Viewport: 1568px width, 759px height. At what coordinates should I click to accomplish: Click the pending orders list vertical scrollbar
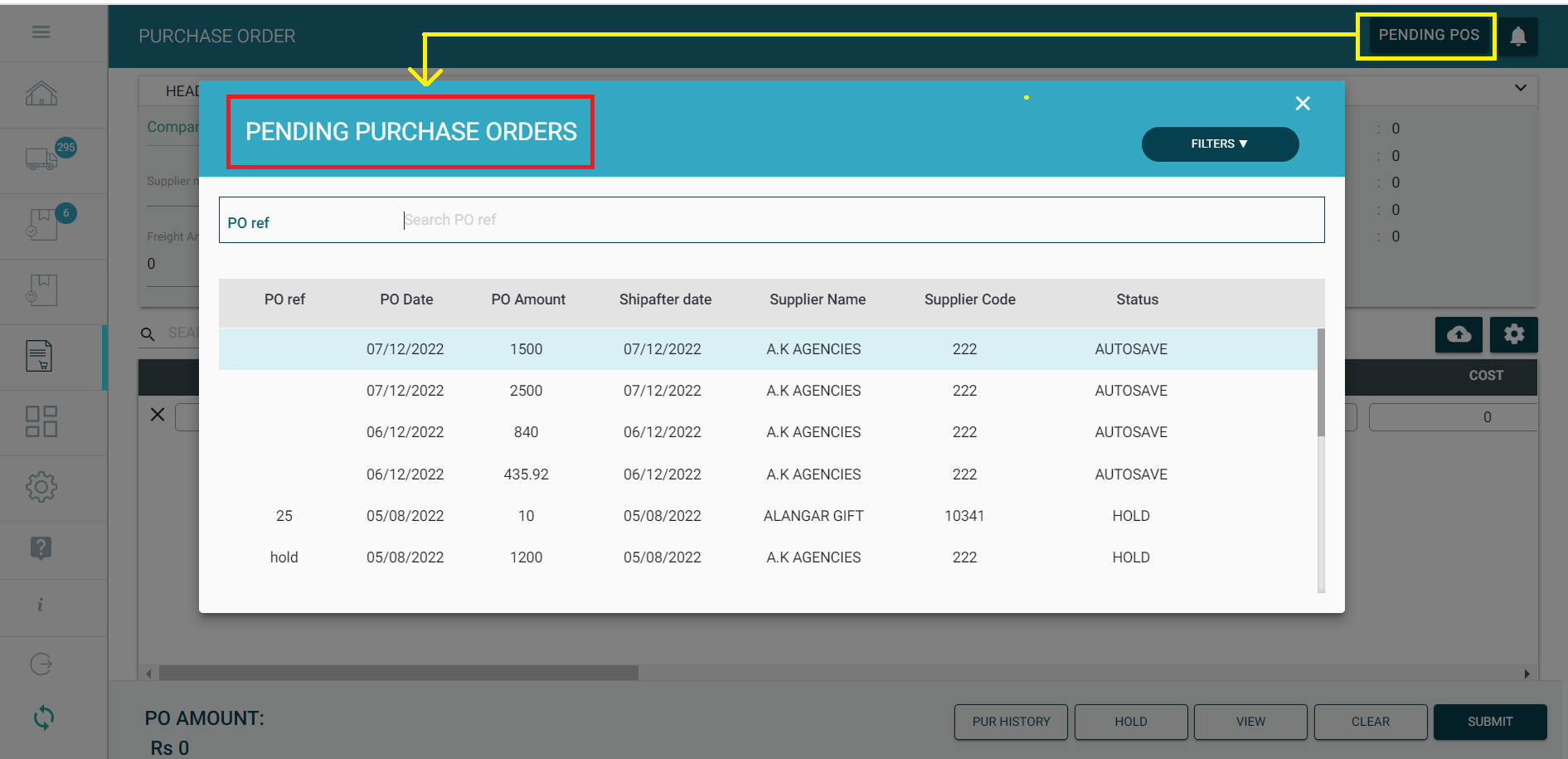(1320, 382)
